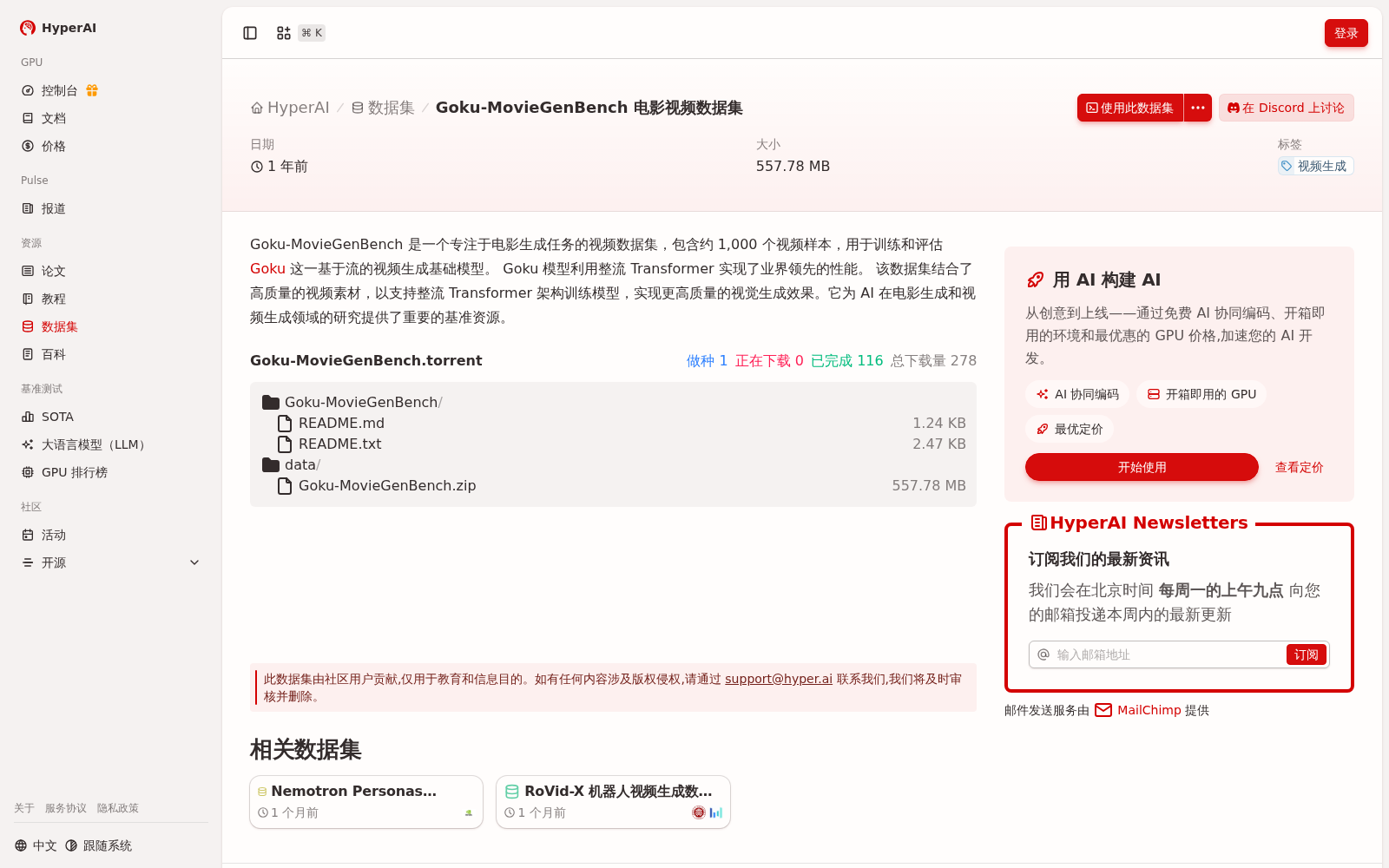Open the three-dots more options menu

(1198, 108)
